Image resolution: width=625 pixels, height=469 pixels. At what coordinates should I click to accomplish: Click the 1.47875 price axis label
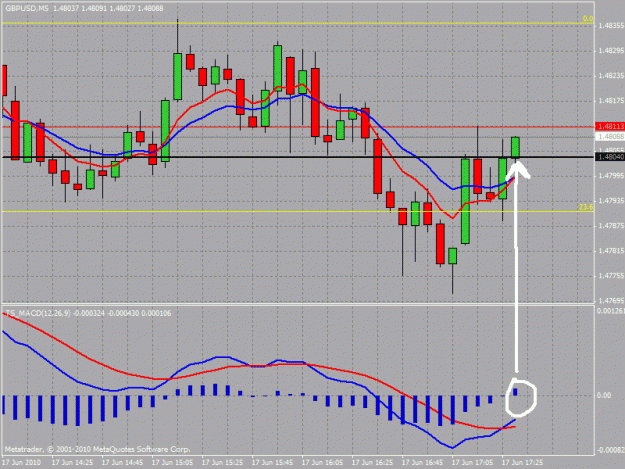pos(611,226)
